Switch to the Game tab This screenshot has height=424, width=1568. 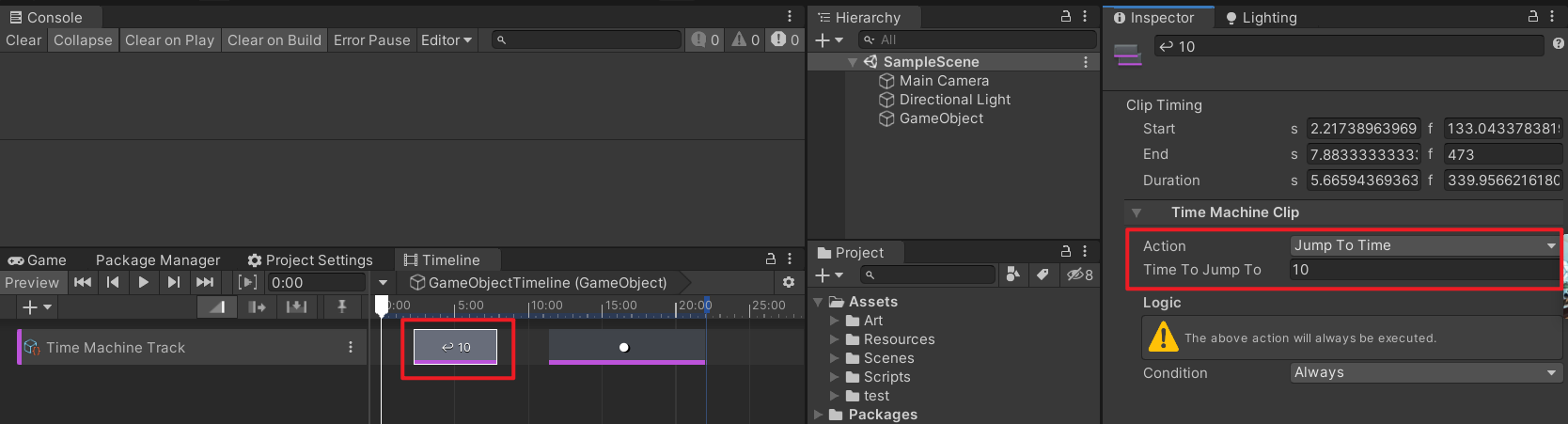(x=38, y=259)
